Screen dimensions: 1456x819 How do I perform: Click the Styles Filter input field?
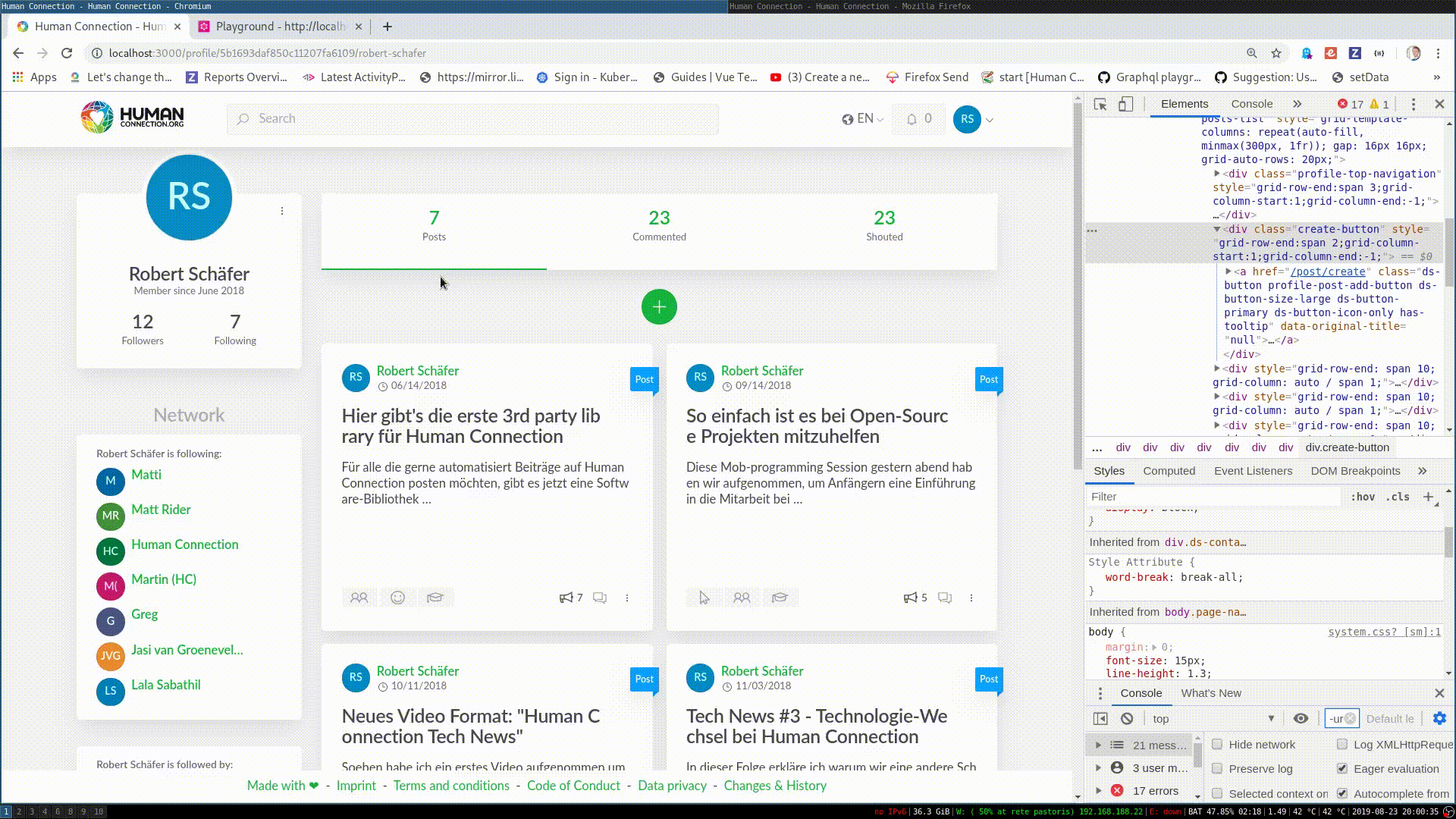(x=1213, y=497)
